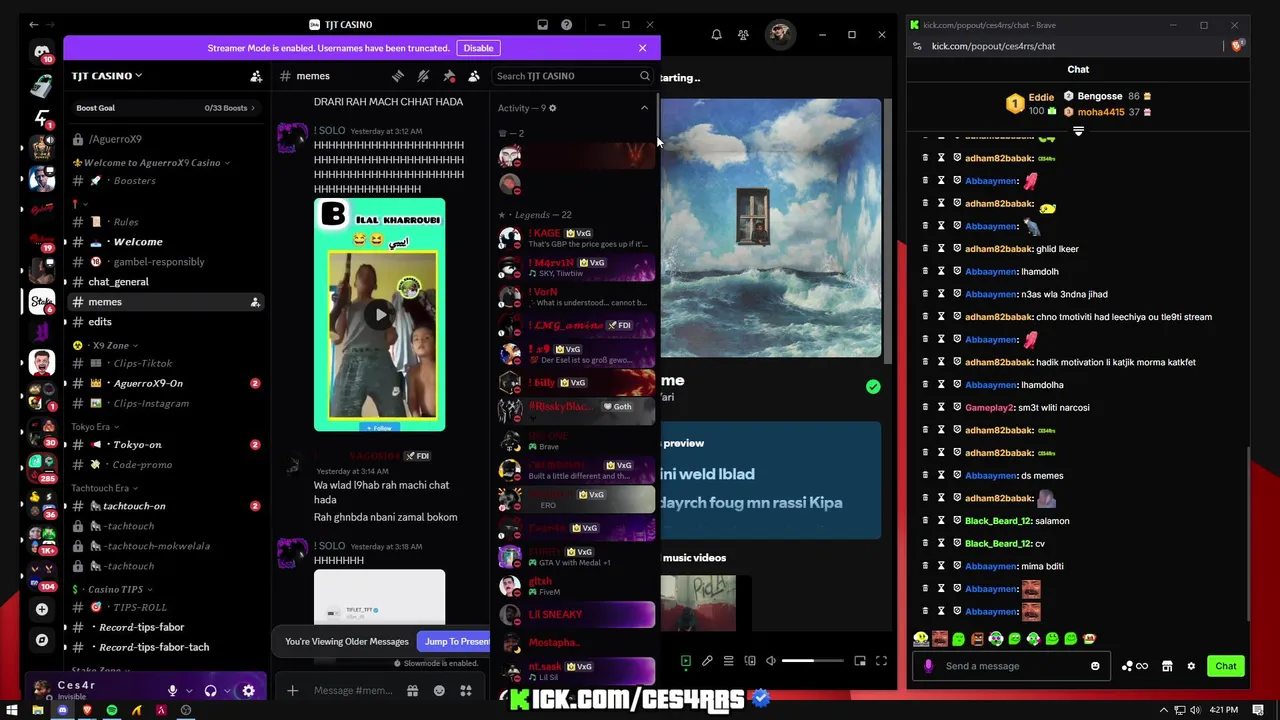The image size is (1280, 720).
Task: Toggle the member list icon
Action: 474,76
